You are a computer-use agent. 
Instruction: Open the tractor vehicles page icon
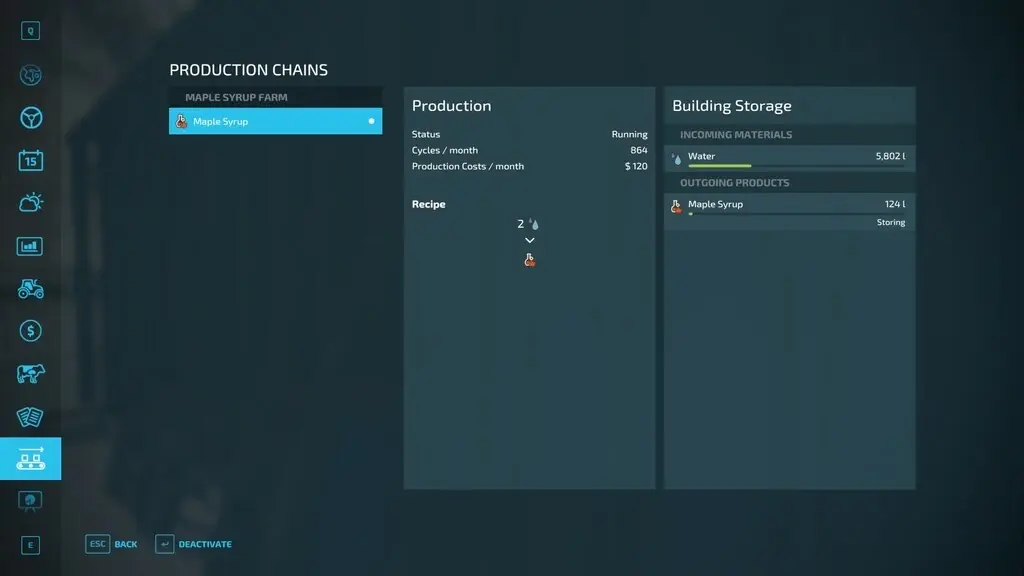(x=31, y=289)
